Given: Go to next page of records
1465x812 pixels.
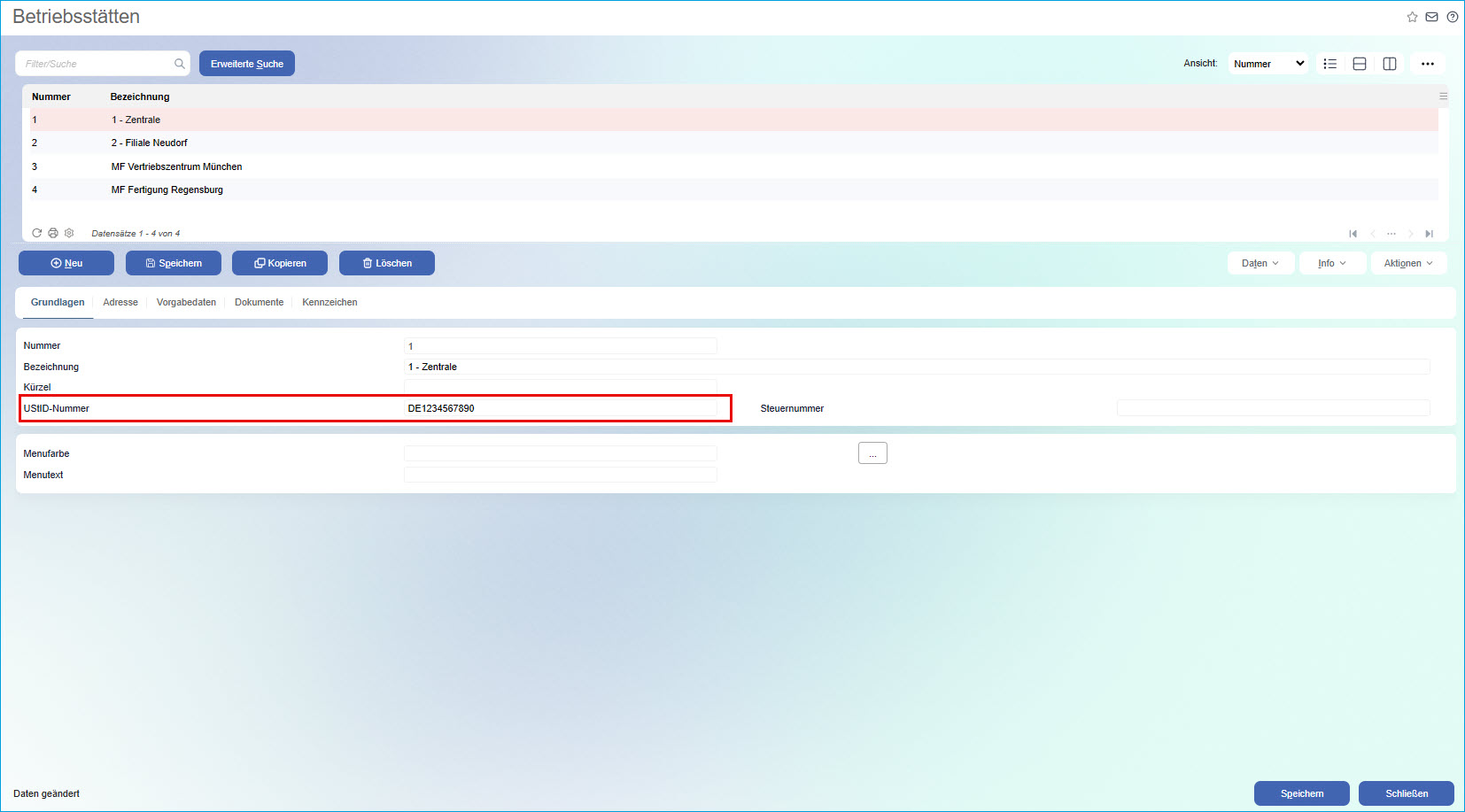Looking at the screenshot, I should pos(1410,234).
